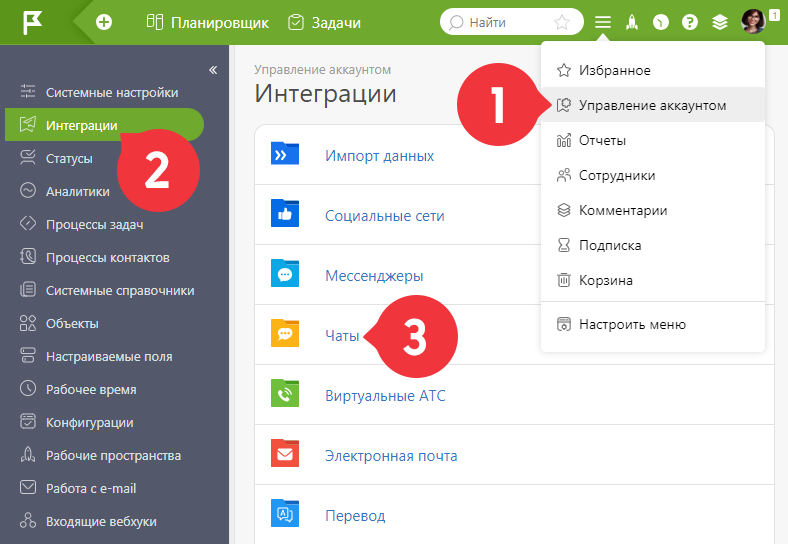The height and width of the screenshot is (544, 788).
Task: Click the timer clock icon
Action: [661, 22]
